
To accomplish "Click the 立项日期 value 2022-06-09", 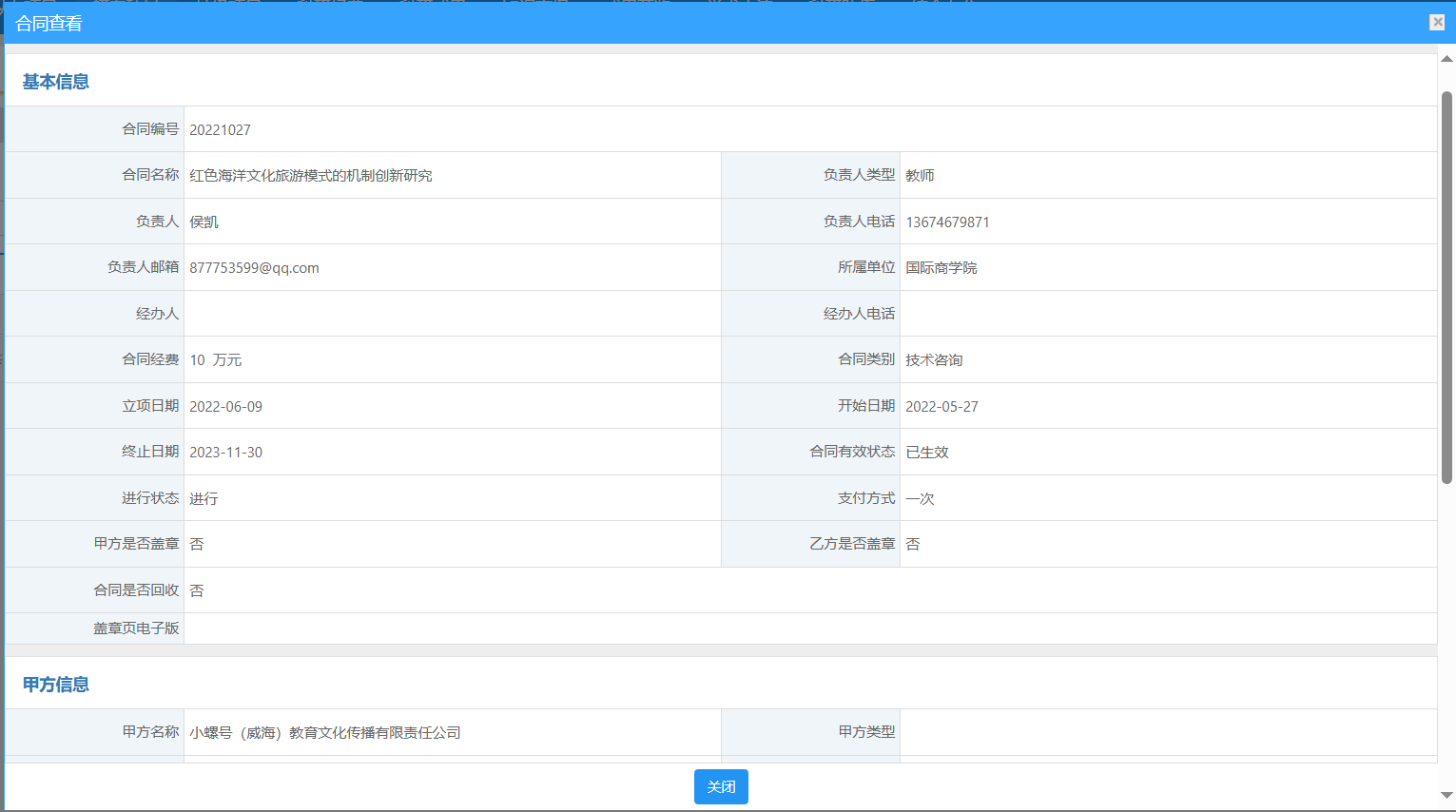I will (x=225, y=407).
